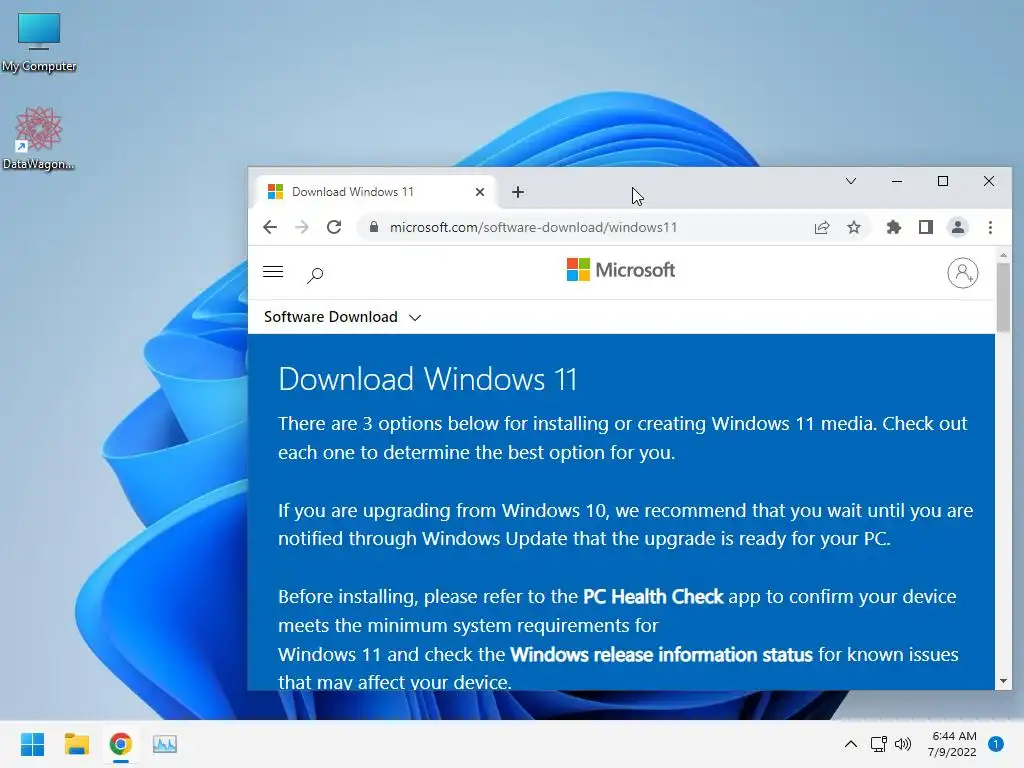Image resolution: width=1024 pixels, height=768 pixels.
Task: Switch to Chrome in the taskbar
Action: click(x=121, y=744)
